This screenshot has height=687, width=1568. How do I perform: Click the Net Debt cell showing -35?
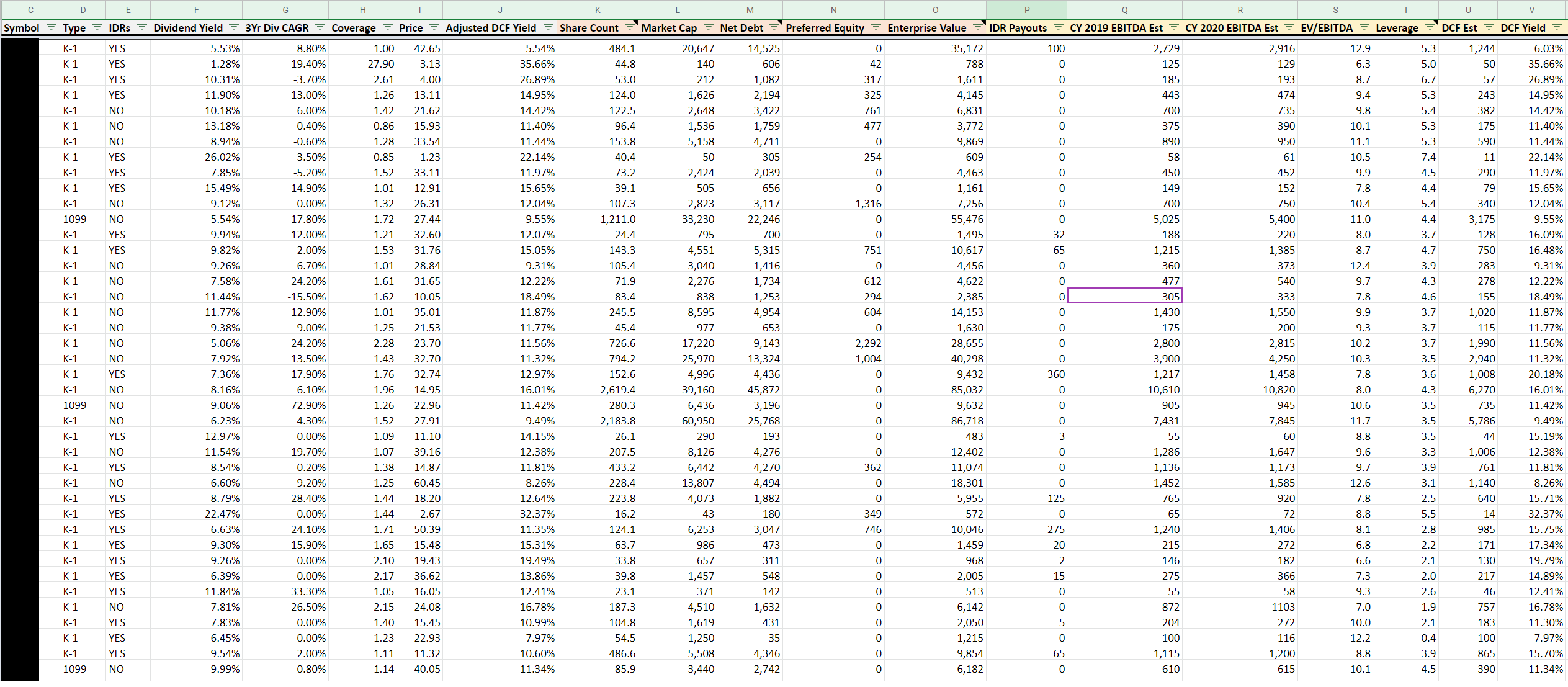pyautogui.click(x=750, y=638)
